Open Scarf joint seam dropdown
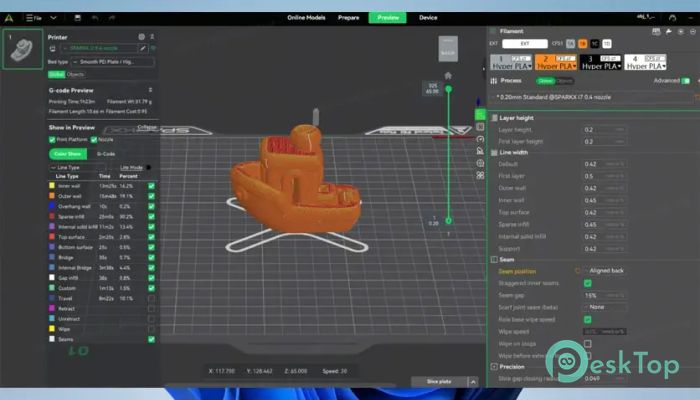The width and height of the screenshot is (700, 400). pos(605,307)
